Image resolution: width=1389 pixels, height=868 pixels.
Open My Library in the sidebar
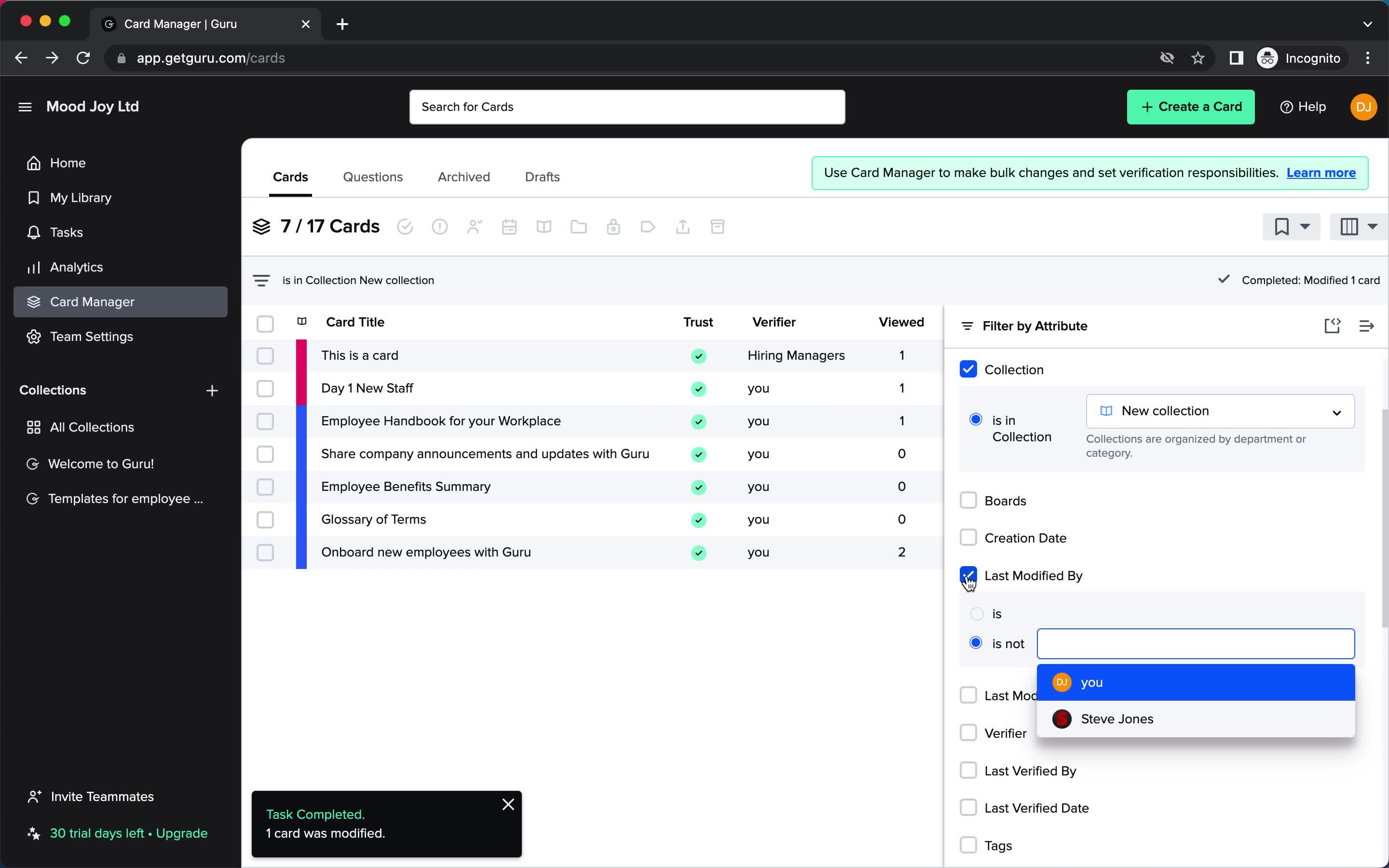(121, 198)
